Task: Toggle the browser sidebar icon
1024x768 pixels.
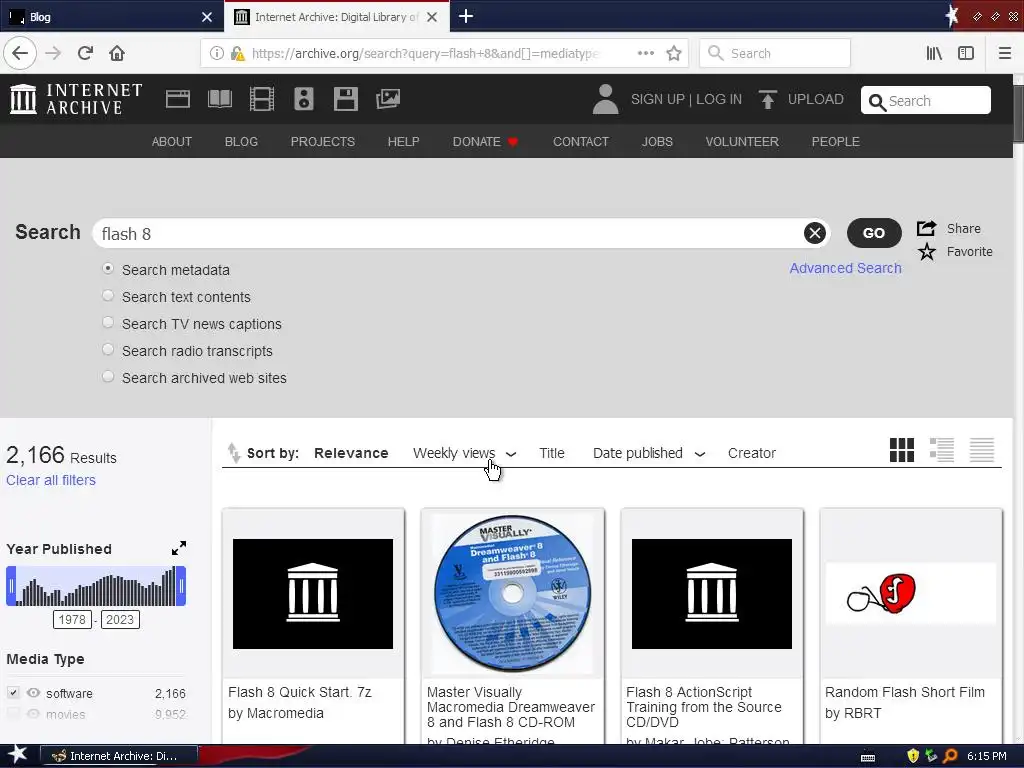Action: 966,53
